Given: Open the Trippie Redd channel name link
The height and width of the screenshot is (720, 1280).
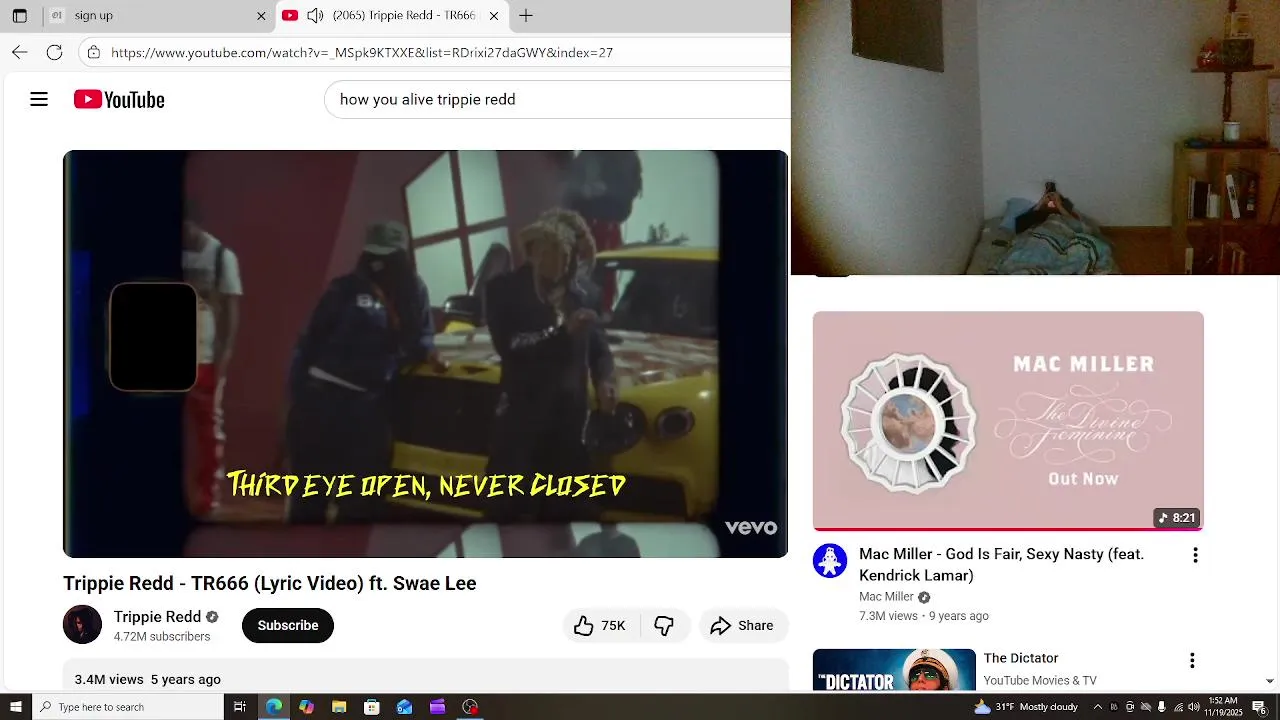Looking at the screenshot, I should [x=157, y=617].
